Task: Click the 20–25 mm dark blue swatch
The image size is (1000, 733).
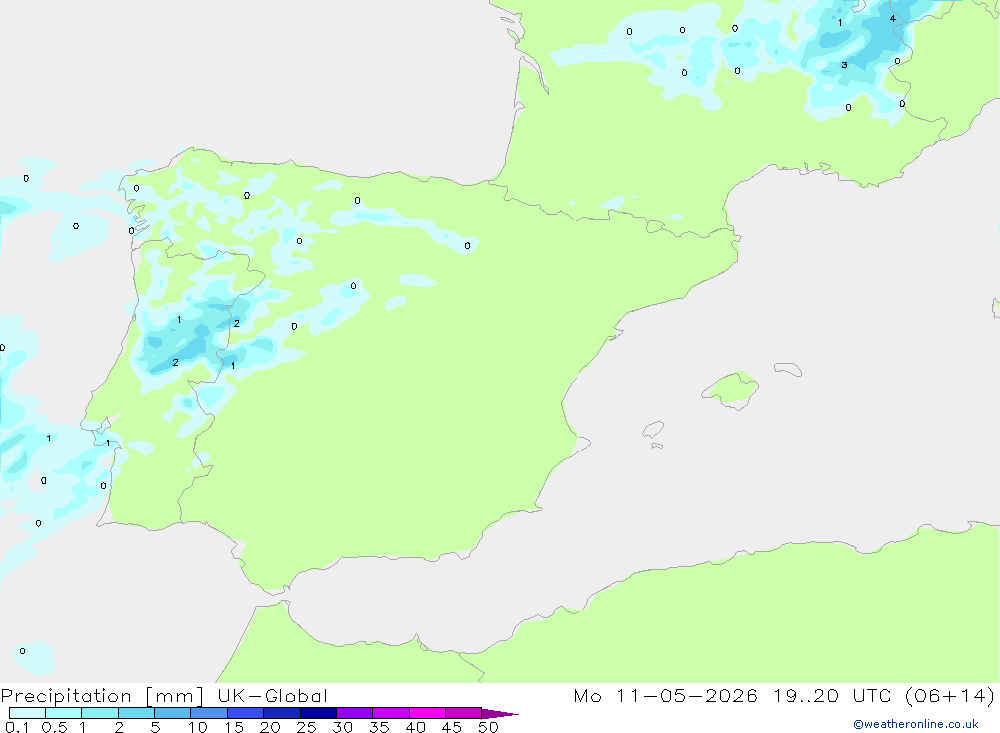Action: 281,713
